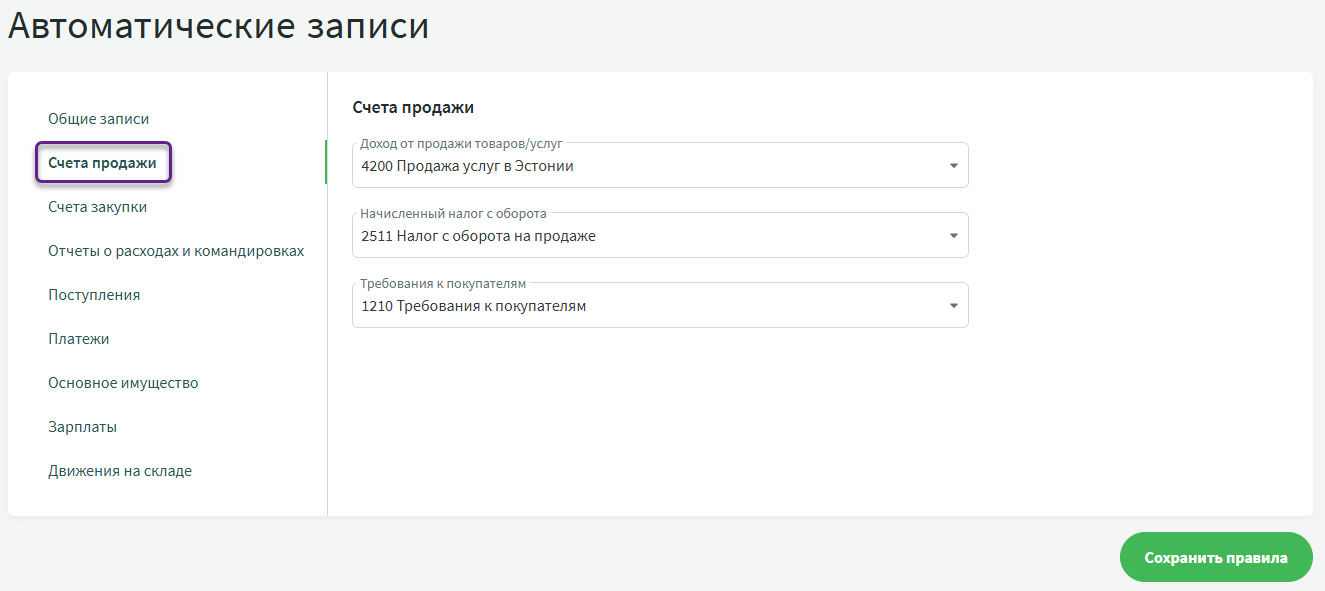This screenshot has width=1325, height=591.
Task: Open the Зарплаты section
Action: pos(82,427)
